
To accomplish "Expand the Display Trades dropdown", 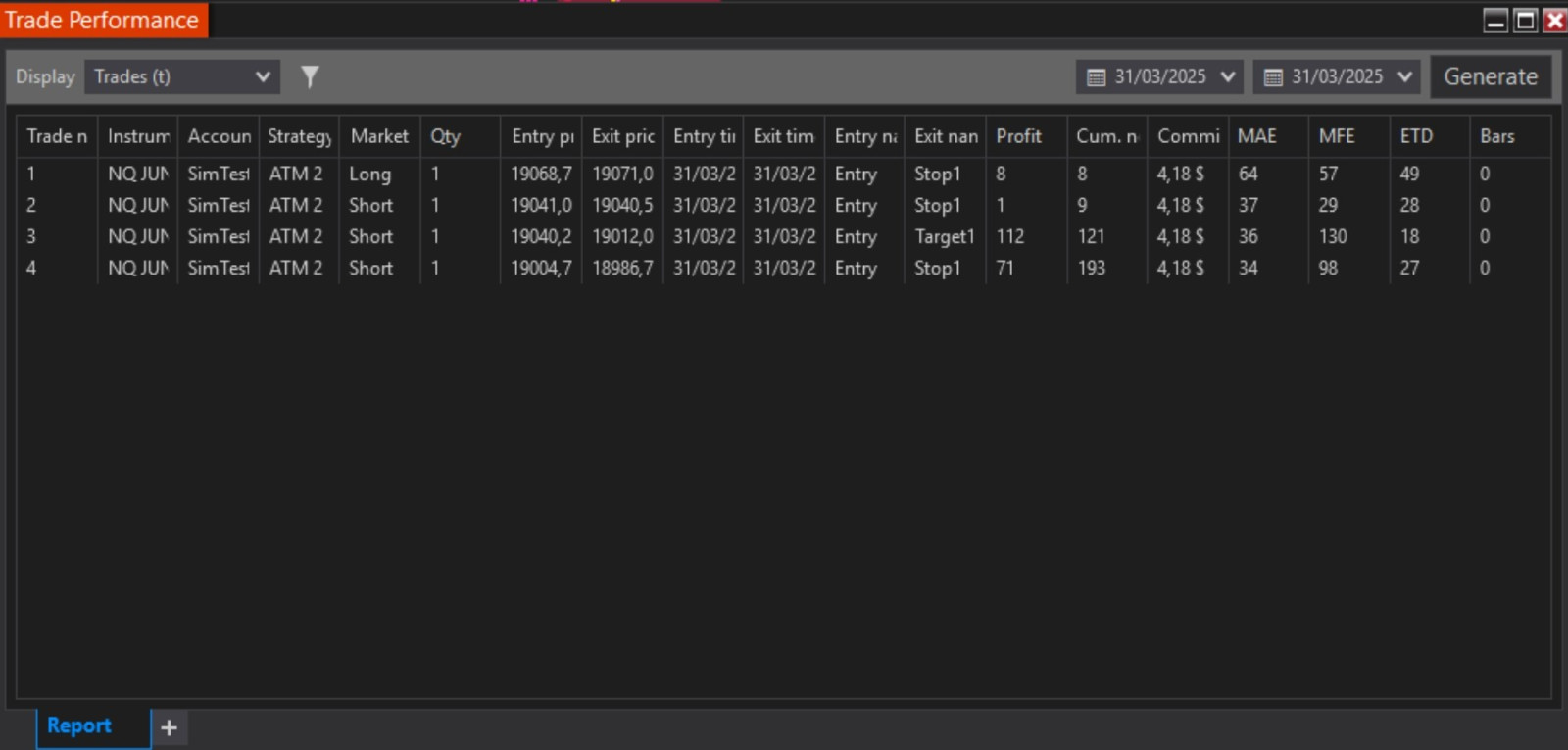I will click(x=182, y=76).
